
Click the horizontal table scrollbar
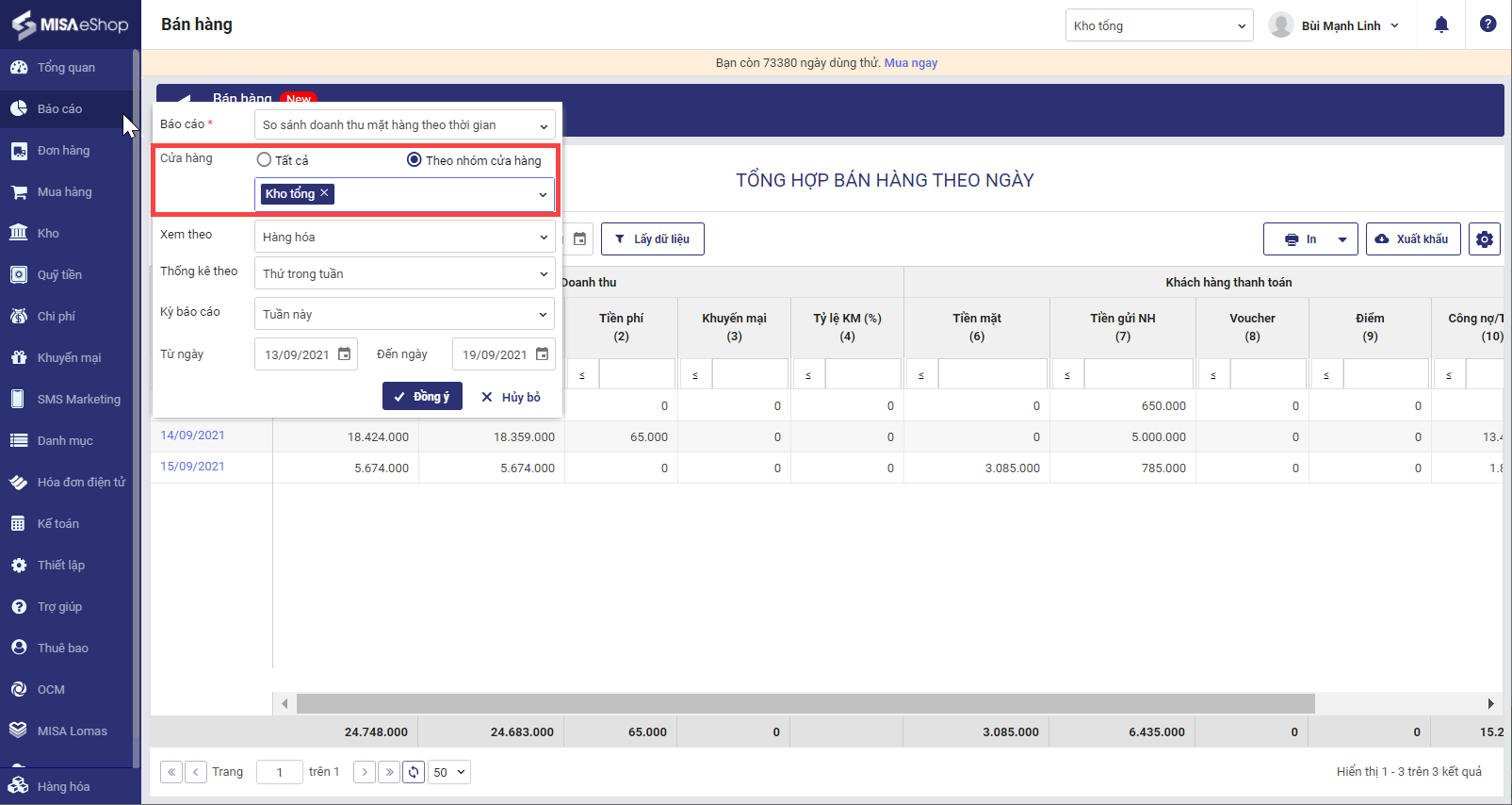[805, 703]
